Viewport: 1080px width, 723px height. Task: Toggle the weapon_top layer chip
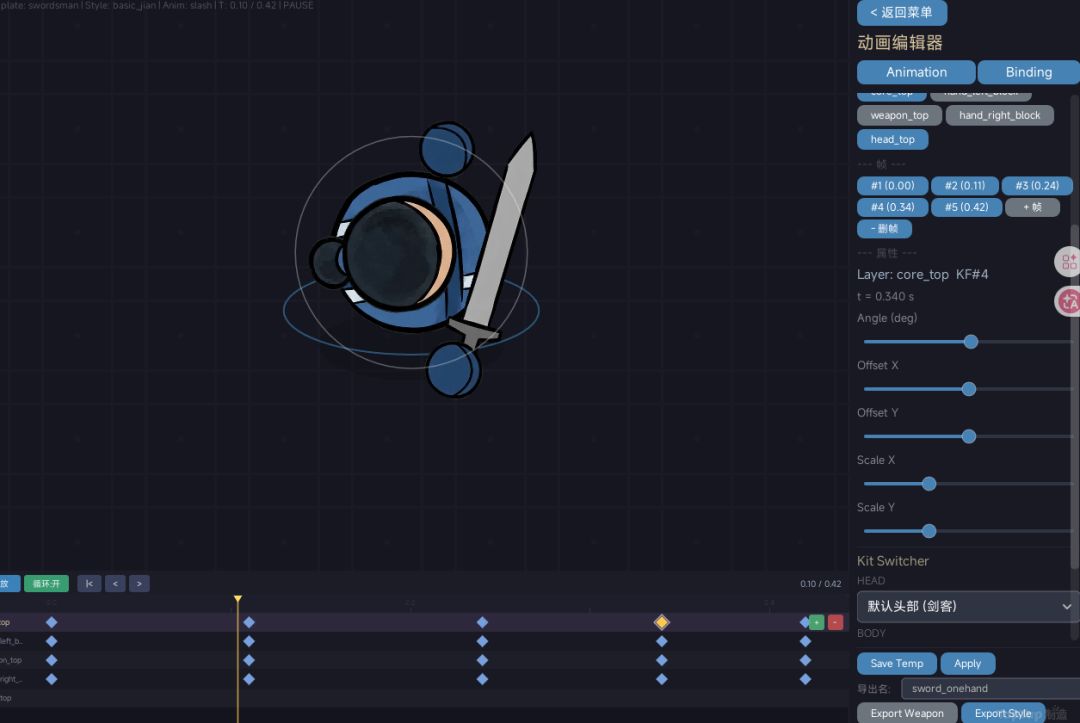click(899, 115)
